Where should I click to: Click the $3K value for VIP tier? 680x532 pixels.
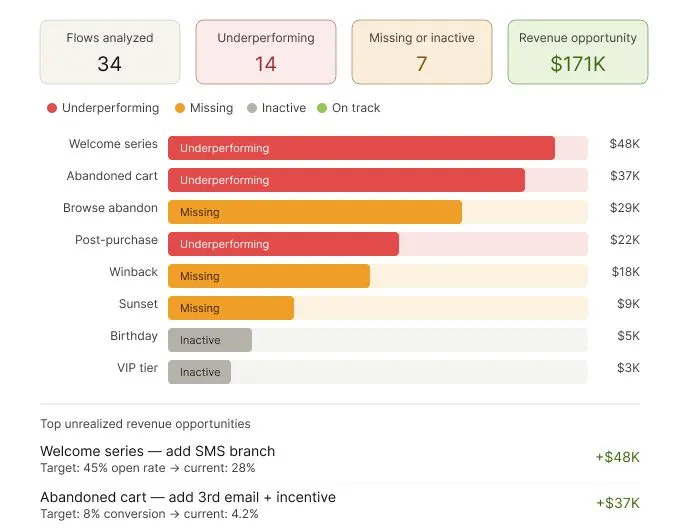point(628,368)
